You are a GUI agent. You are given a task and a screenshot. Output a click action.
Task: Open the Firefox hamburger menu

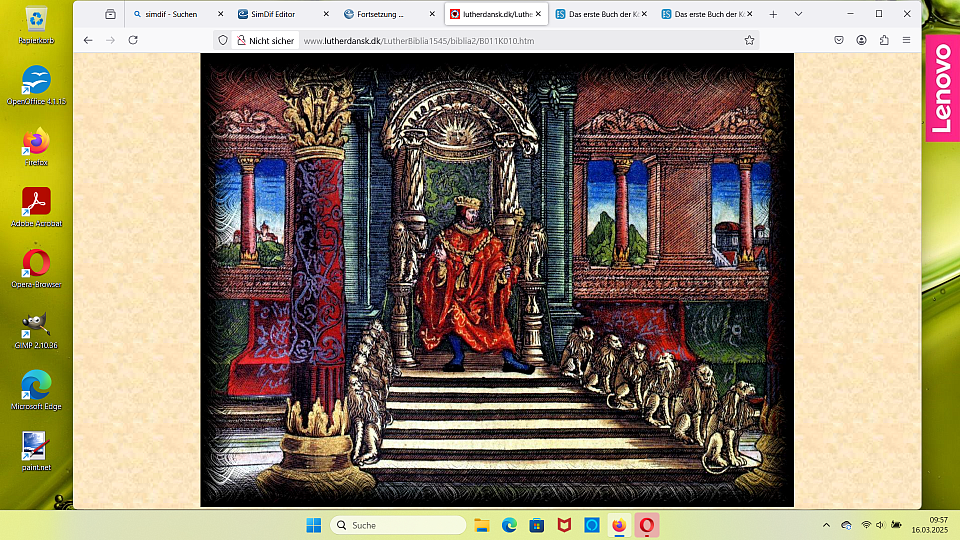(x=906, y=40)
